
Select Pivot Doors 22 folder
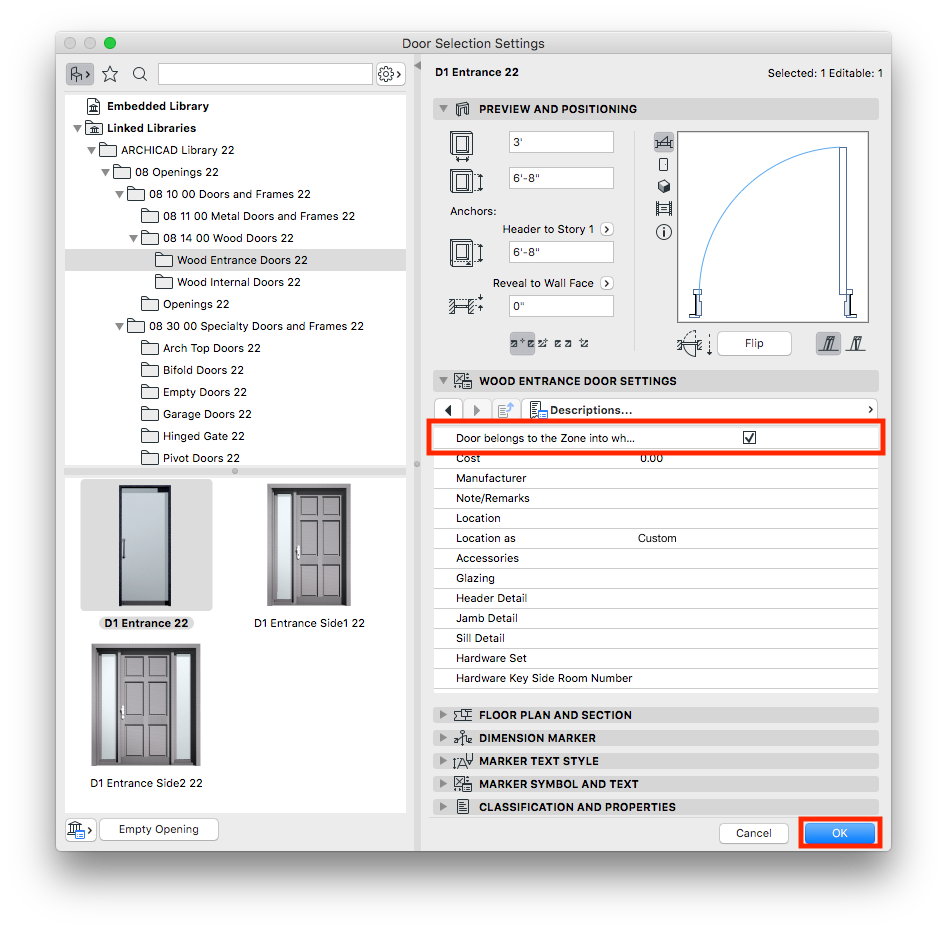[x=201, y=458]
